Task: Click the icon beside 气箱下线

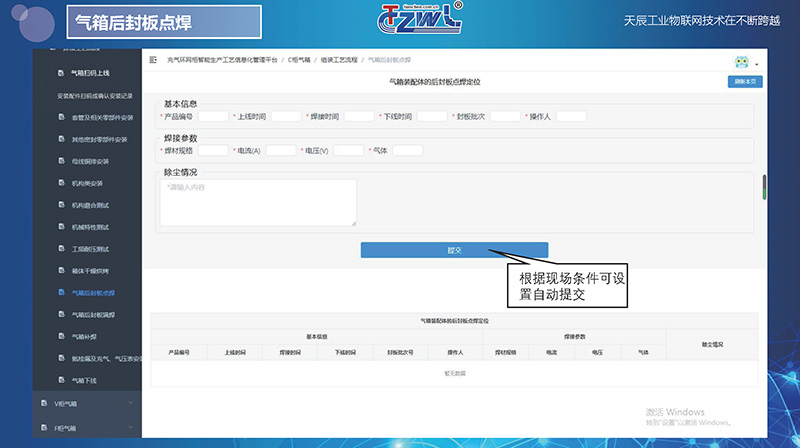Action: [x=61, y=381]
